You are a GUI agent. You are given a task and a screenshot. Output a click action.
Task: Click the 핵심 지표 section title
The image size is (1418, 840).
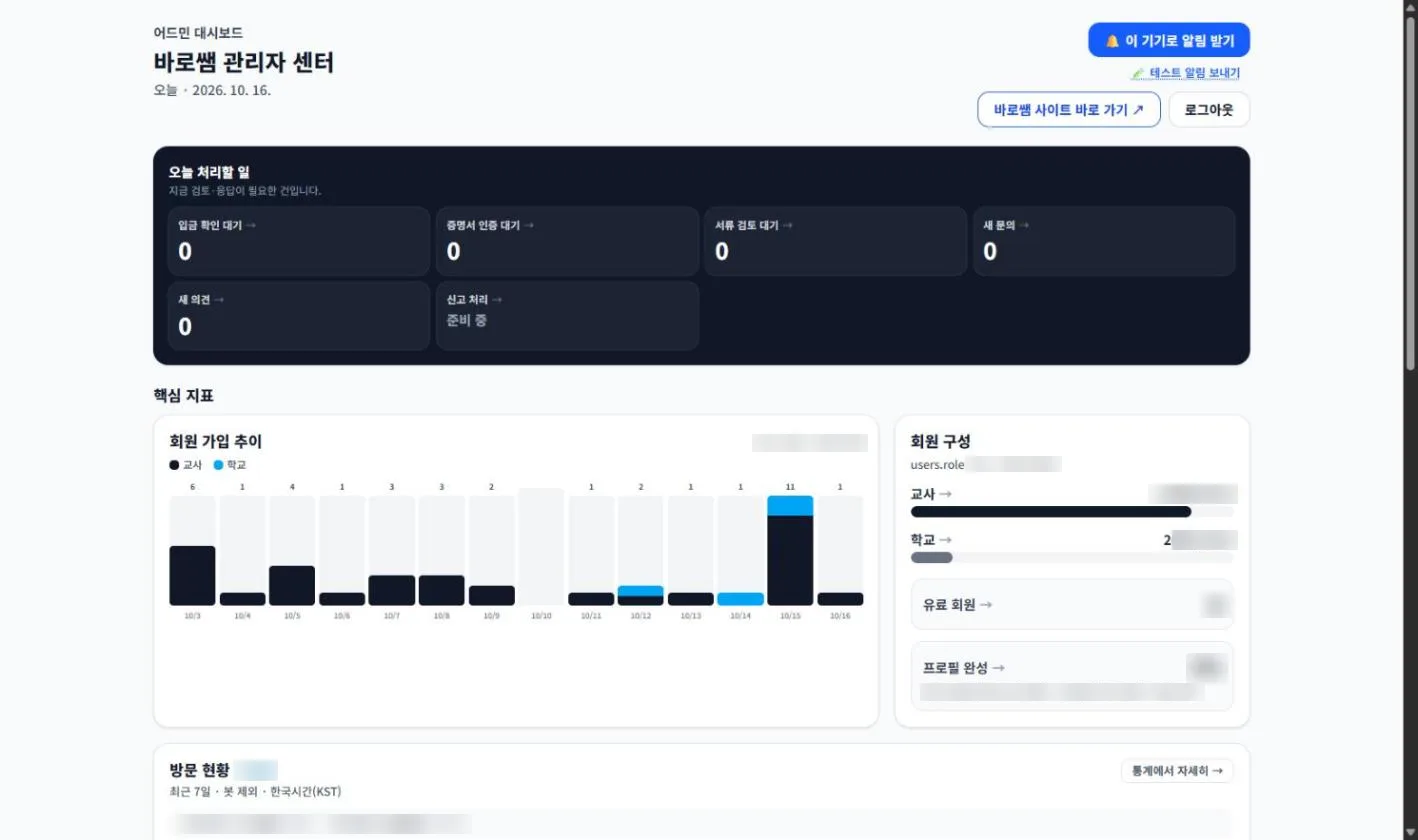(183, 395)
